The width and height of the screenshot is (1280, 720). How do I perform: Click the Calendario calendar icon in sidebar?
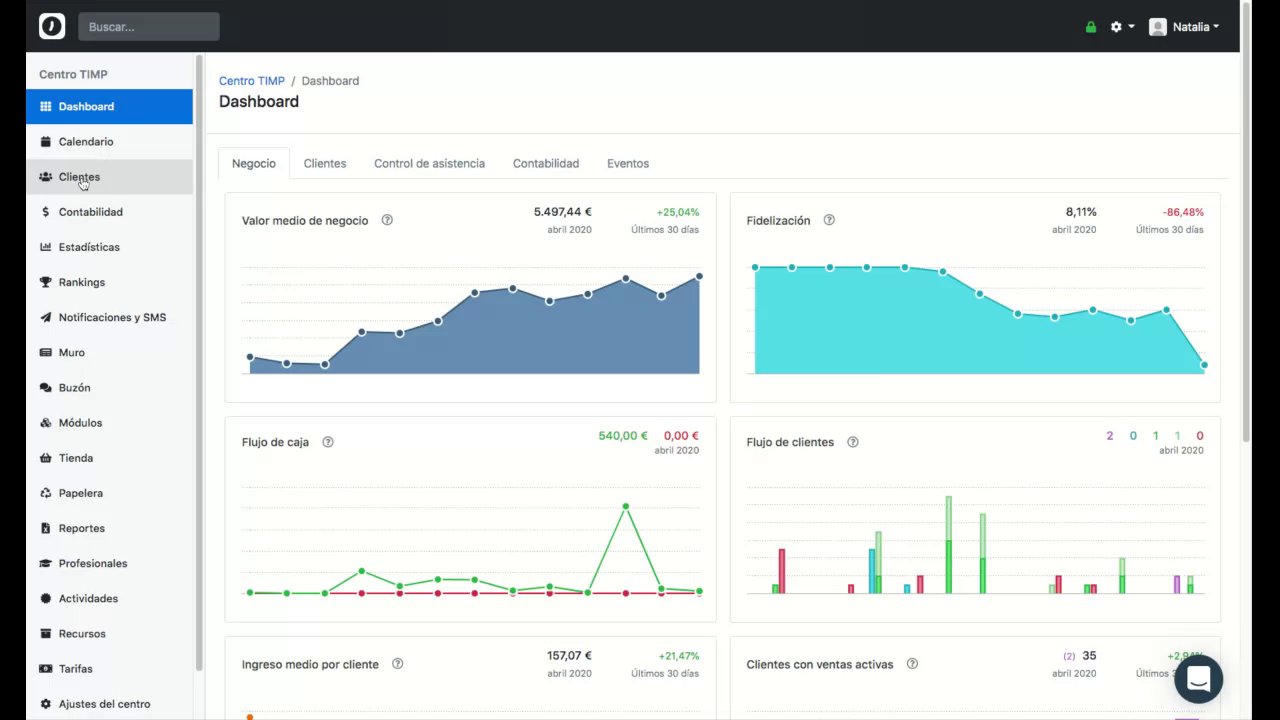[46, 142]
